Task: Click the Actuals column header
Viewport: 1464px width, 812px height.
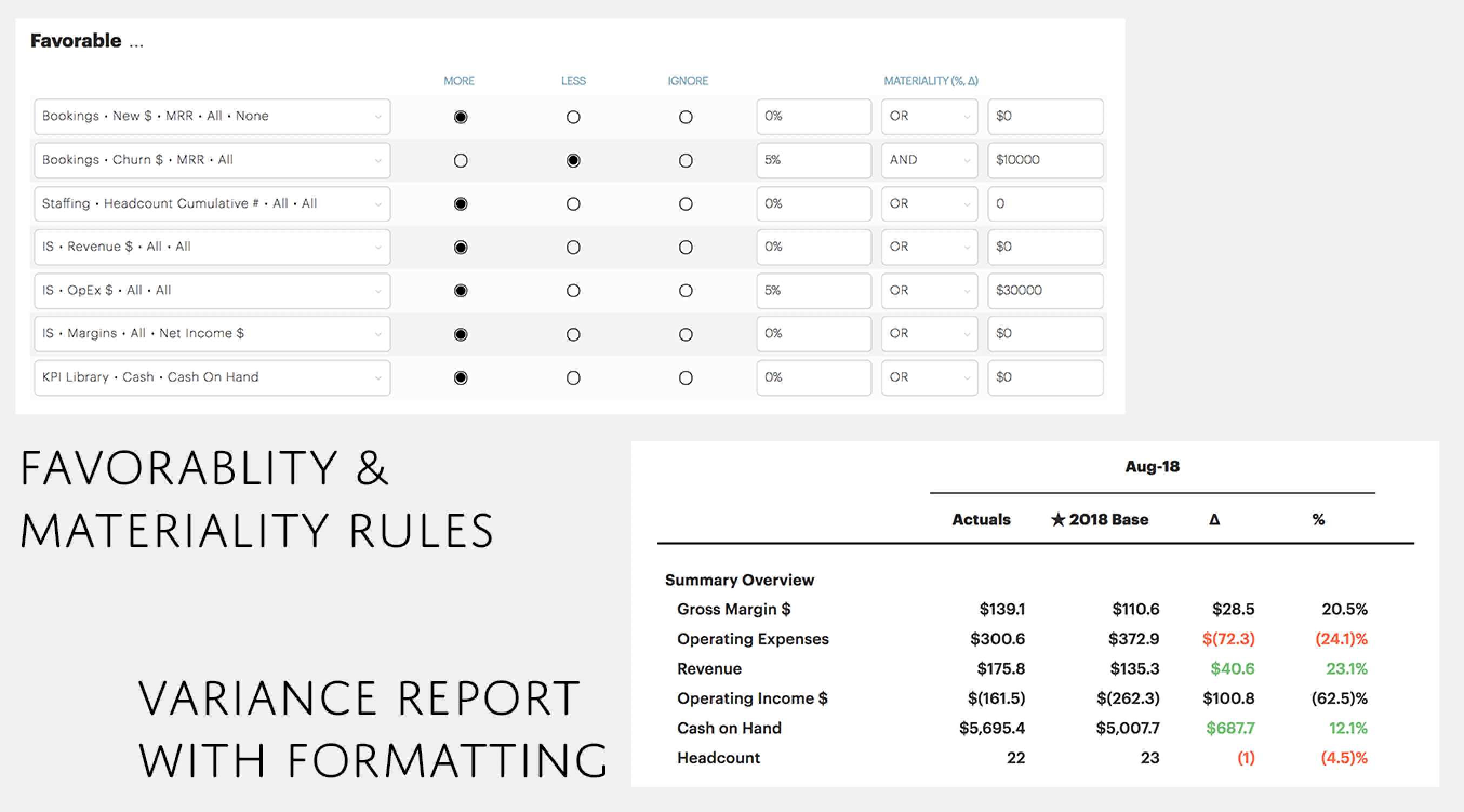Action: (981, 520)
